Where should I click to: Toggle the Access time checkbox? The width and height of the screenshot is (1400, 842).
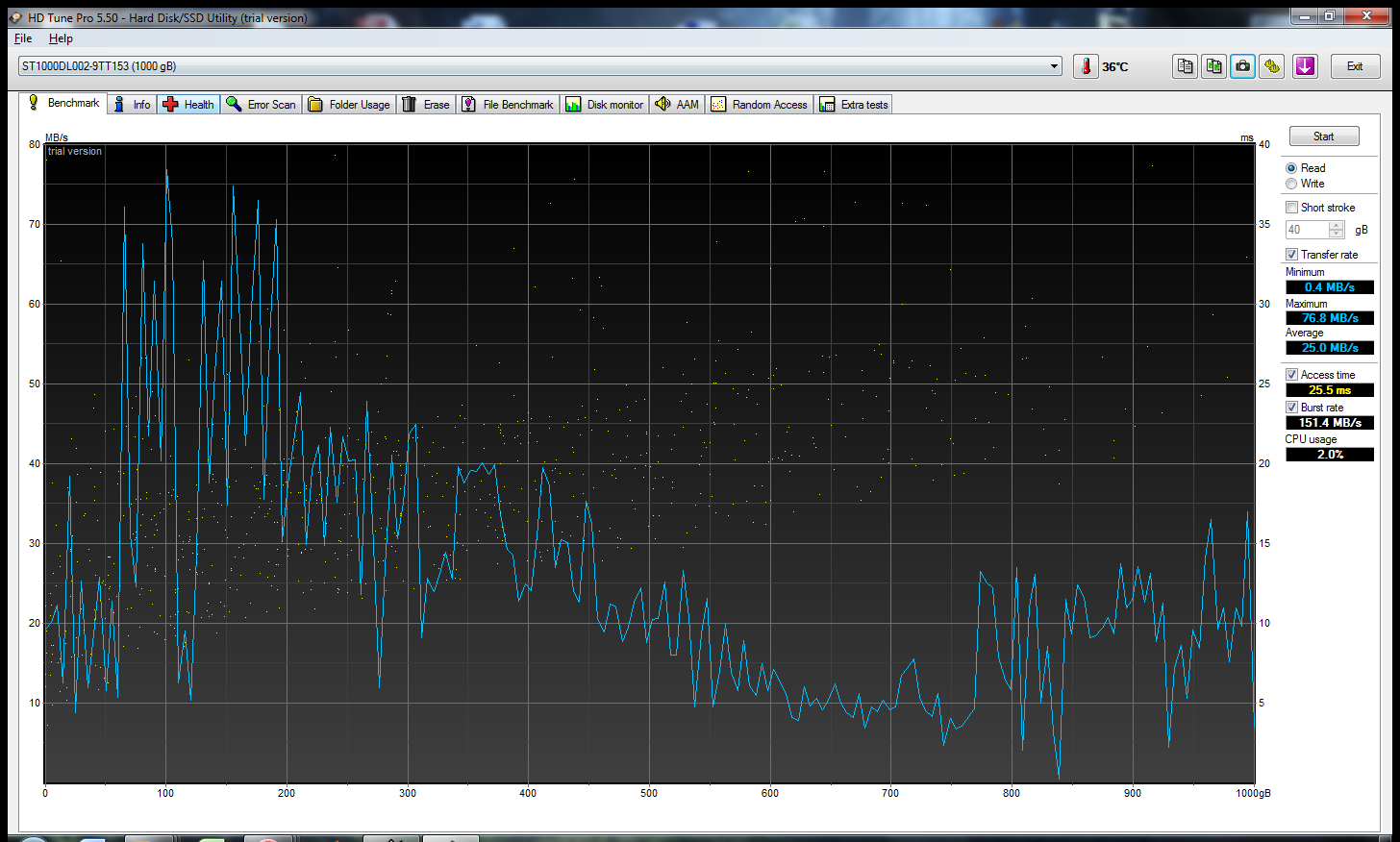[x=1291, y=375]
